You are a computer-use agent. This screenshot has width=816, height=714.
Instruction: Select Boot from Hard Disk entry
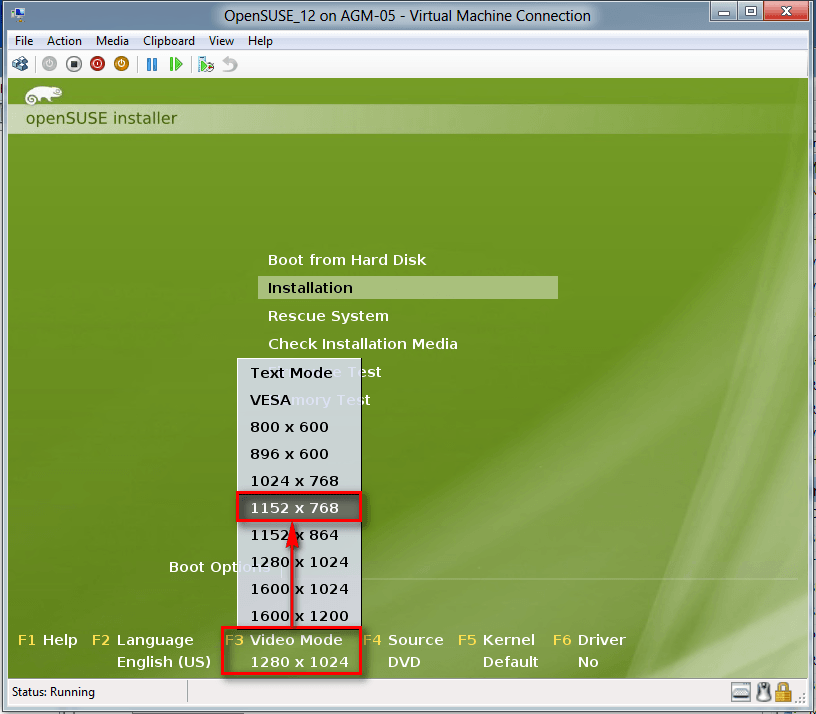pyautogui.click(x=346, y=260)
